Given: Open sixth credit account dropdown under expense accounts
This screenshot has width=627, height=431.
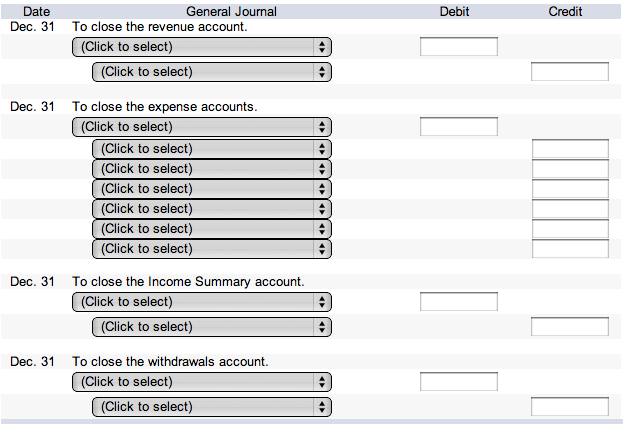Looking at the screenshot, I should [x=211, y=249].
